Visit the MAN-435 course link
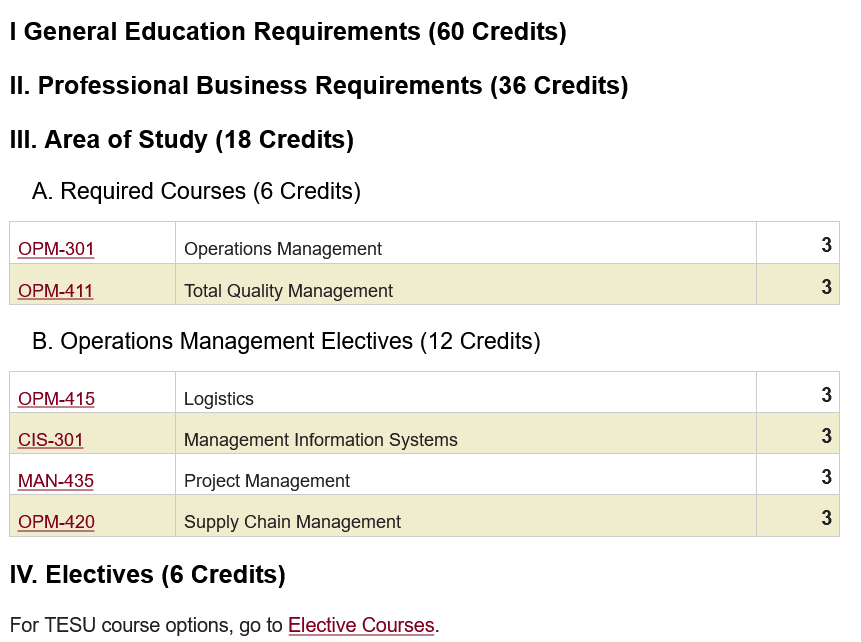The width and height of the screenshot is (861, 642). tap(56, 481)
